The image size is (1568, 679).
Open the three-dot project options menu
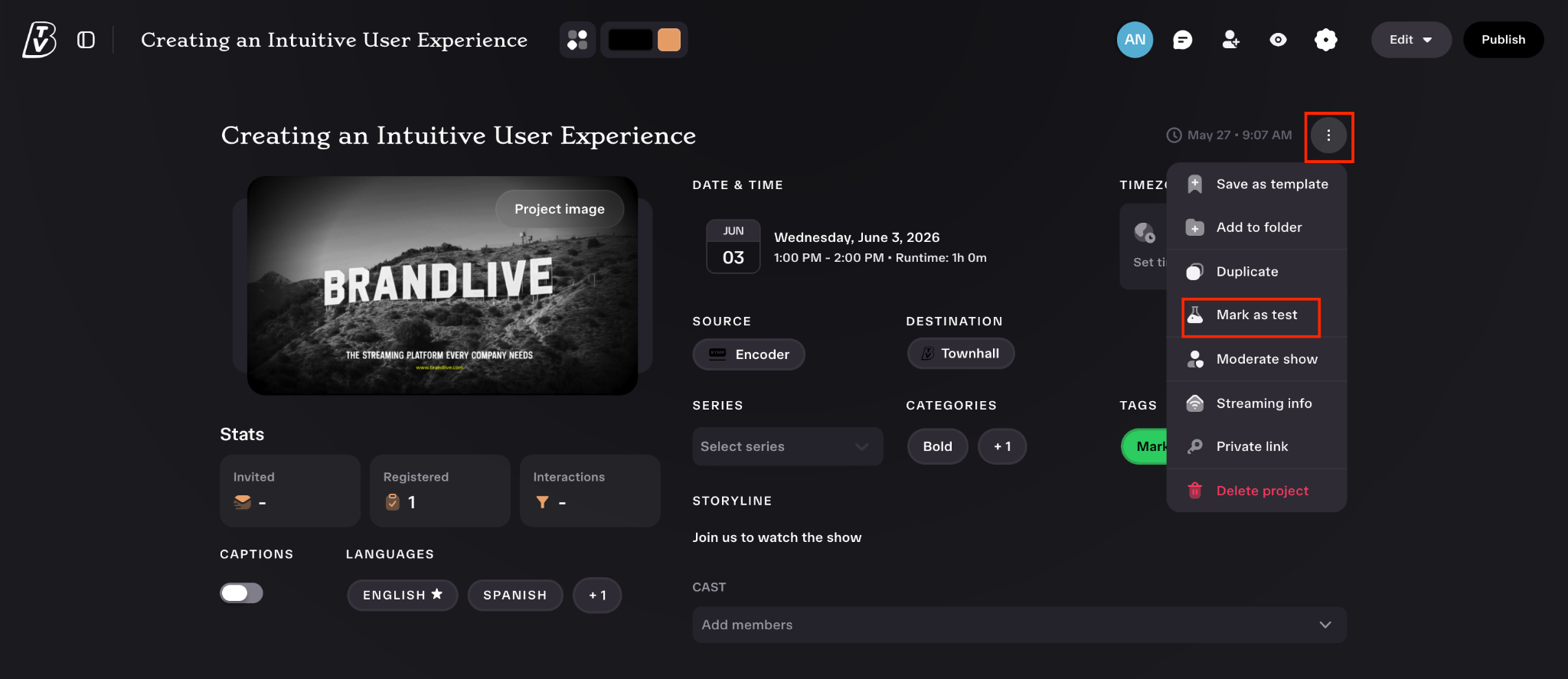(1328, 135)
